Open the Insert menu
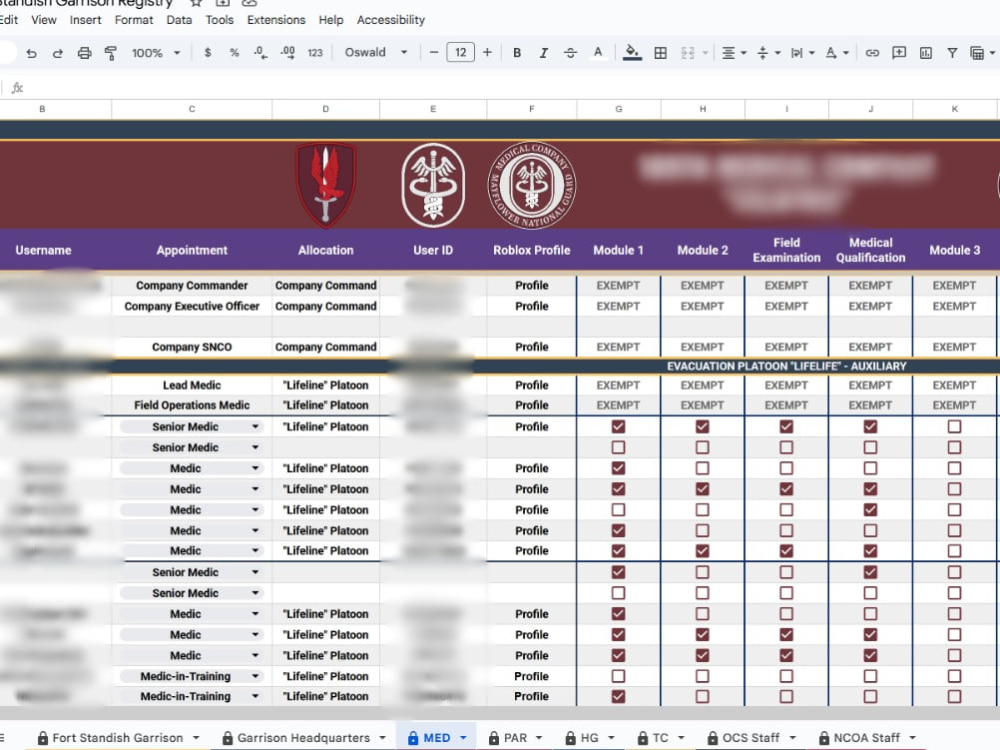This screenshot has width=1000, height=750. coord(85,20)
